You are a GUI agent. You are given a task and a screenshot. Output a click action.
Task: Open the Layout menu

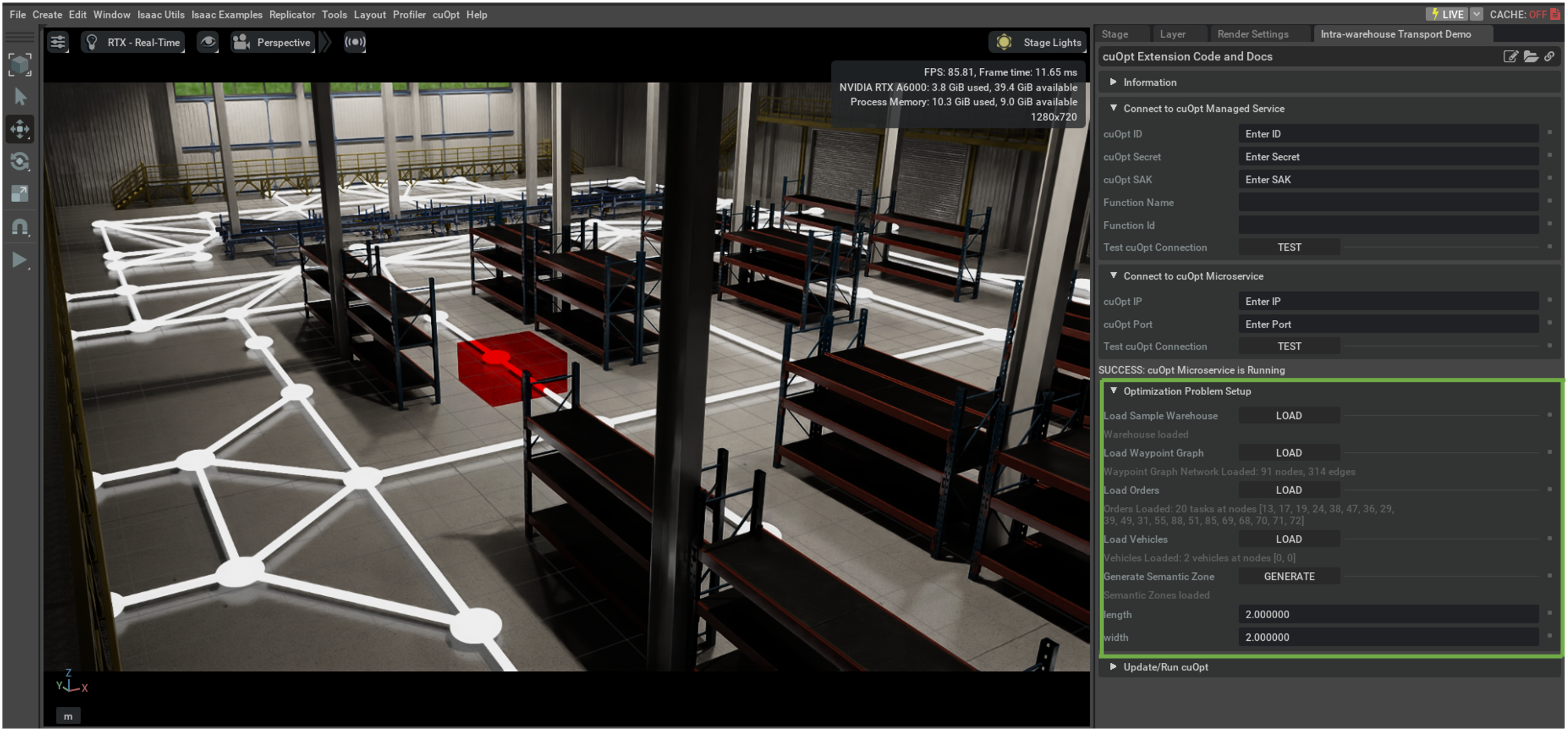coord(369,14)
